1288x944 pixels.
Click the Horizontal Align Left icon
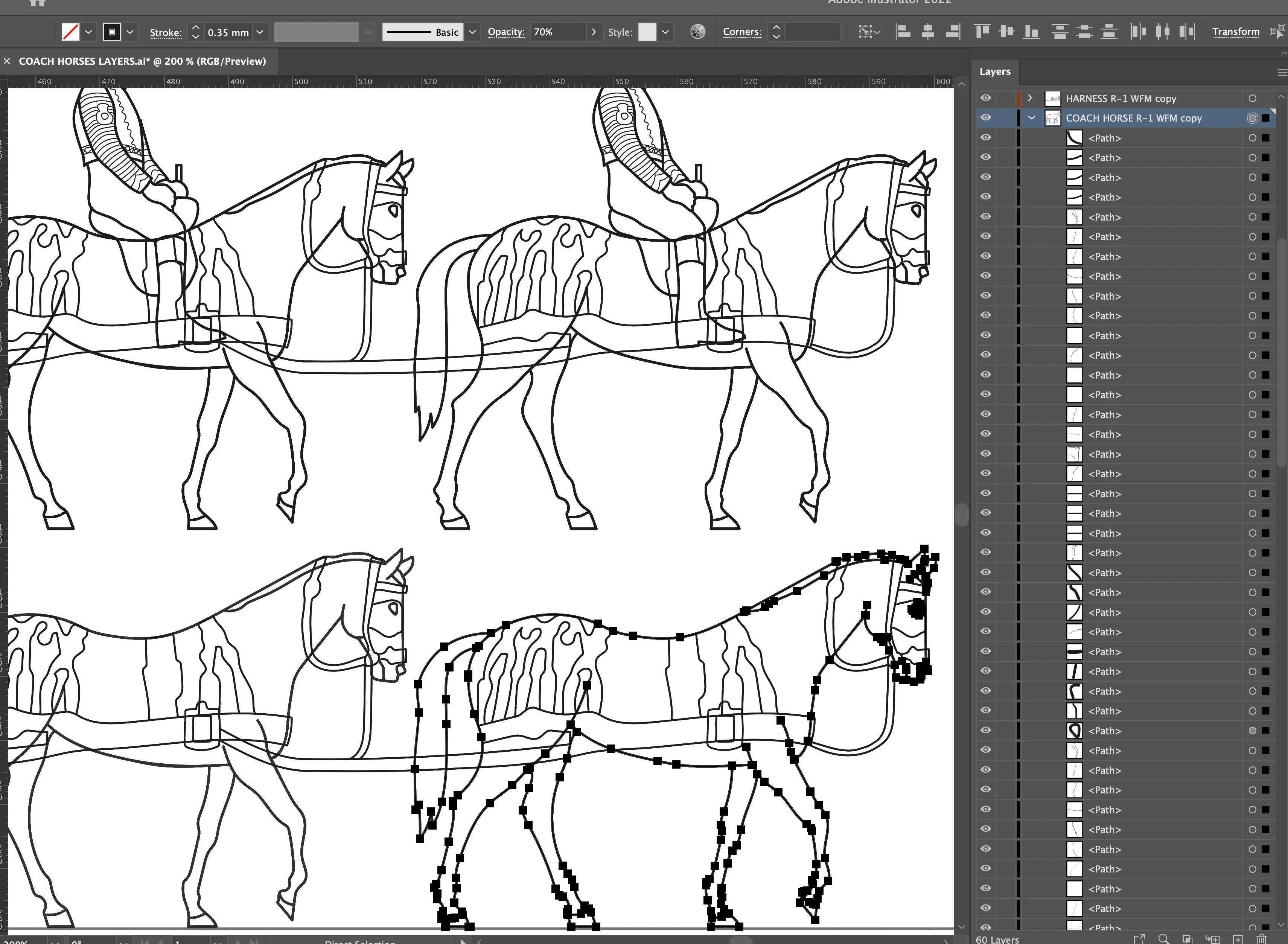coord(903,32)
